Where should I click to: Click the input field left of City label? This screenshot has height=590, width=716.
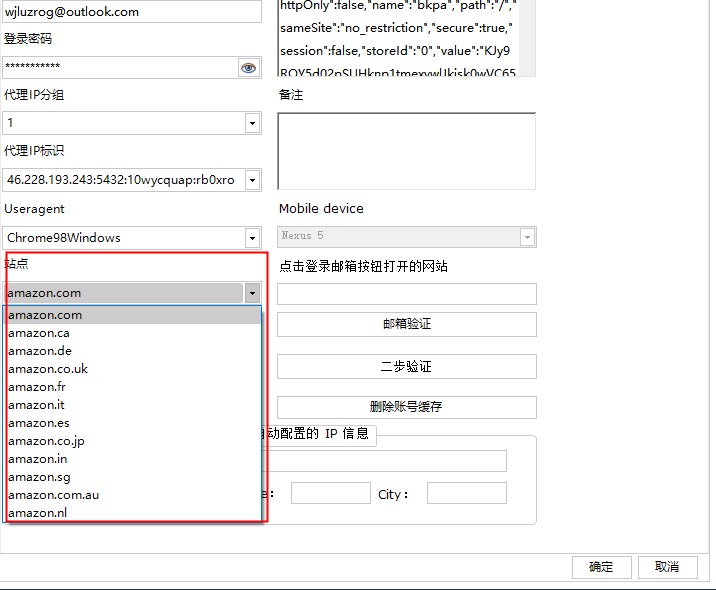331,493
